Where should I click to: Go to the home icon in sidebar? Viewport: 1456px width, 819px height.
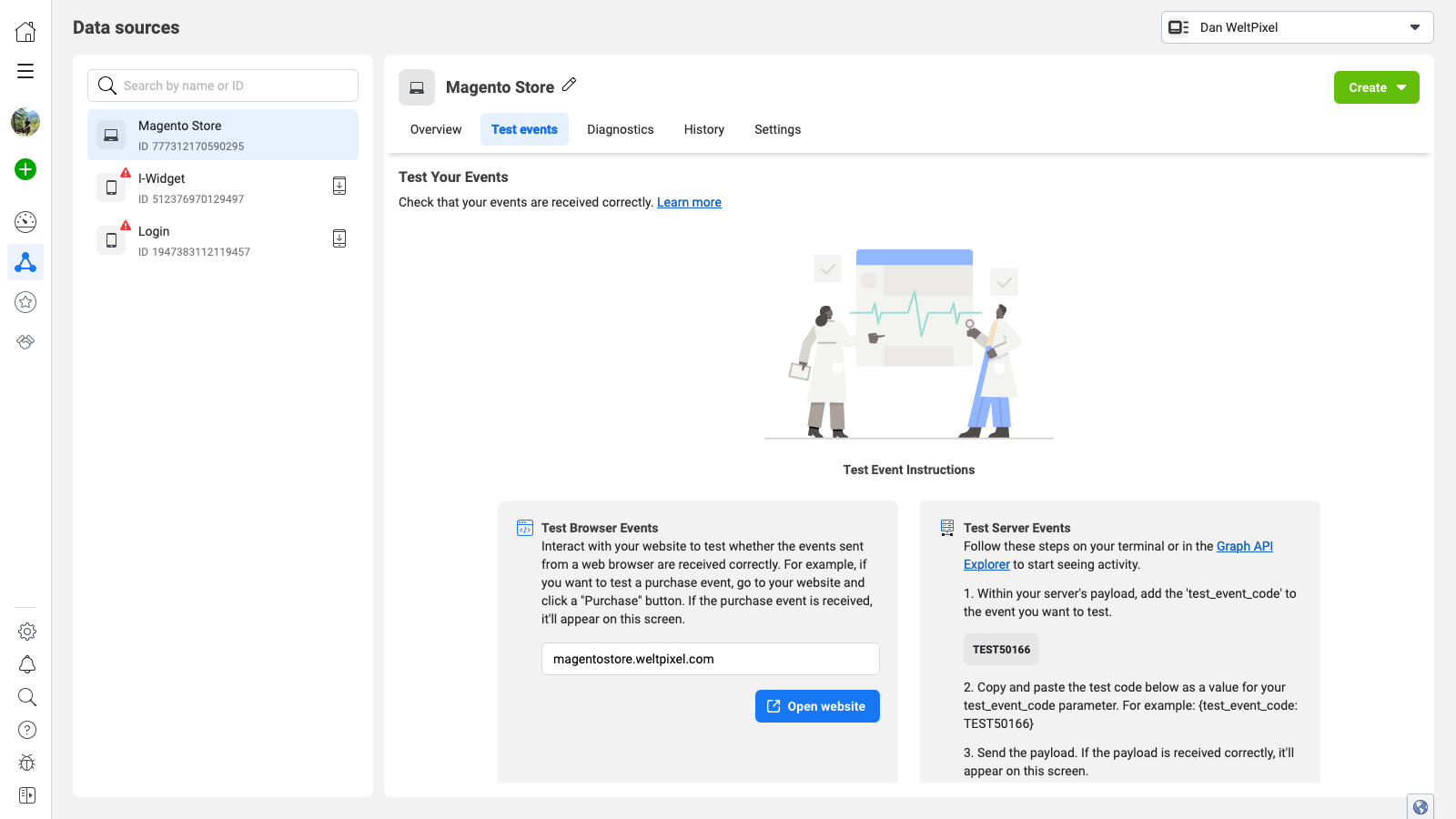pos(25,32)
